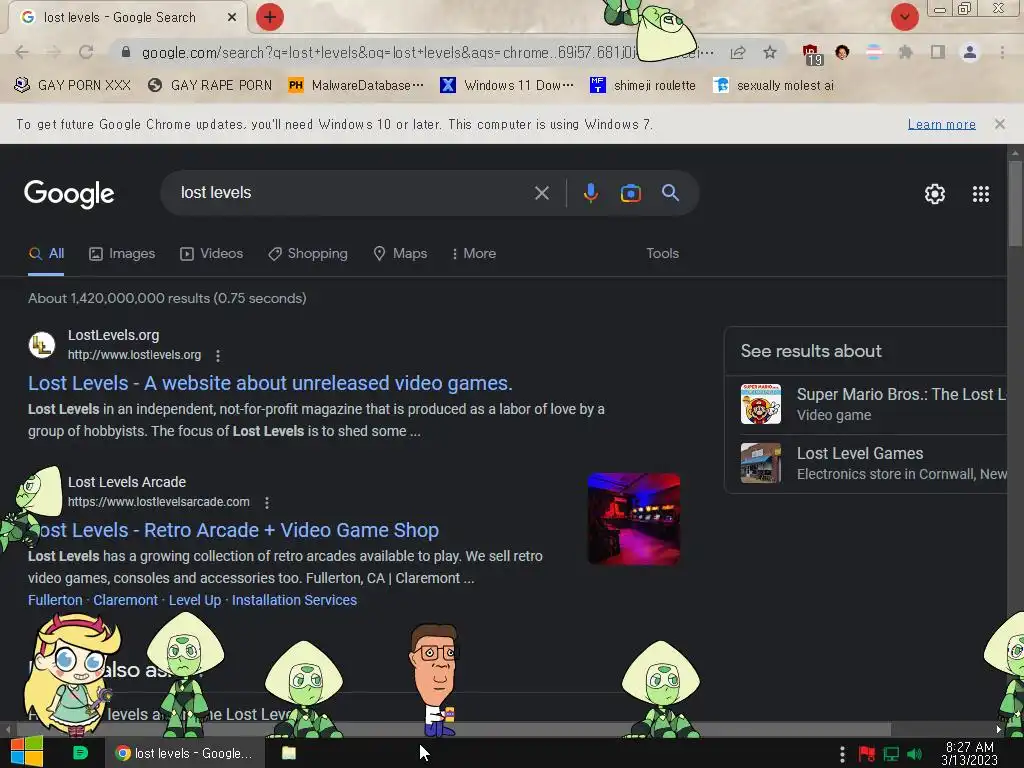Click Learn more in the update notice
The width and height of the screenshot is (1024, 768).
942,124
